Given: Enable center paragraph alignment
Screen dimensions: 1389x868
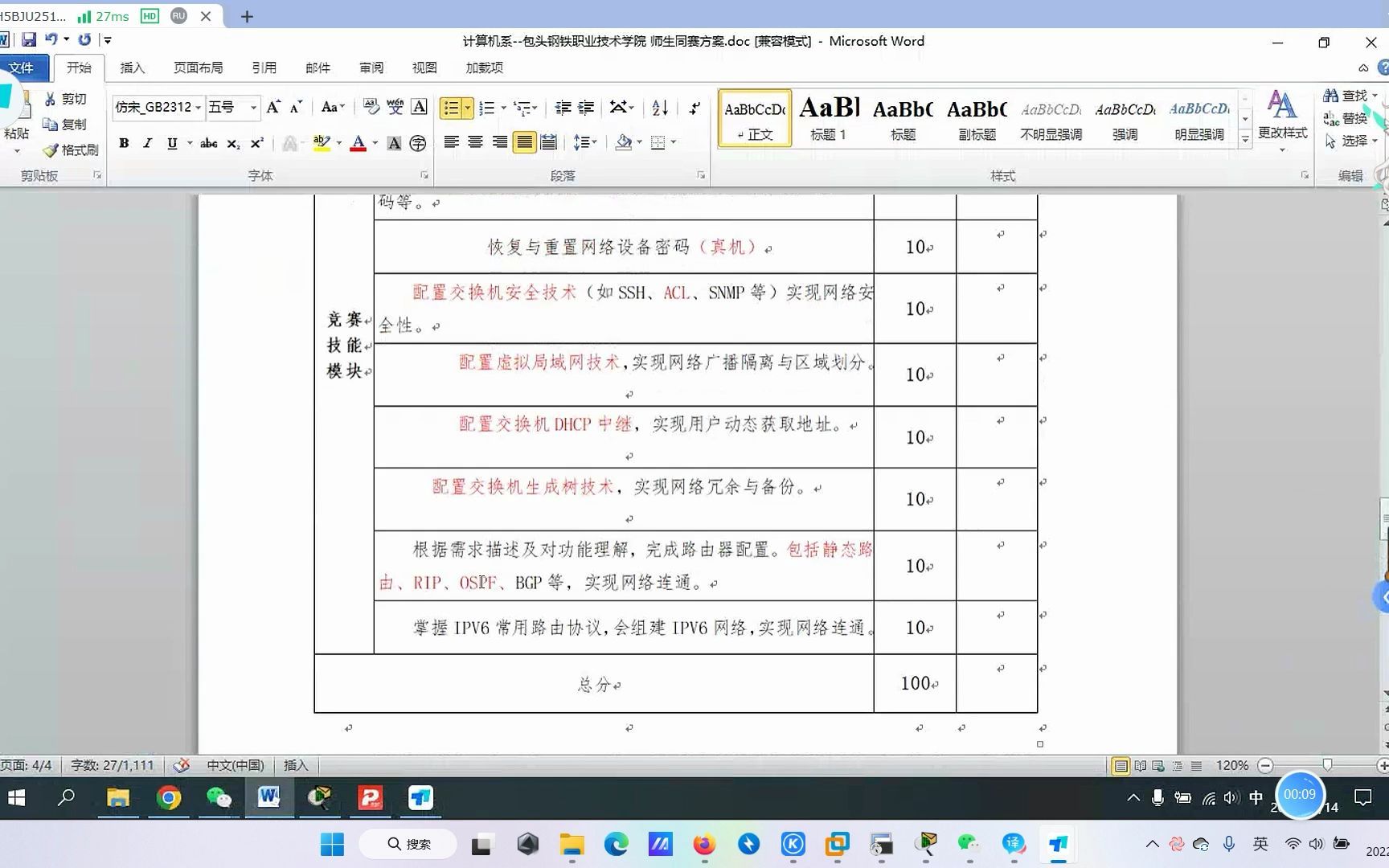Looking at the screenshot, I should click(475, 142).
